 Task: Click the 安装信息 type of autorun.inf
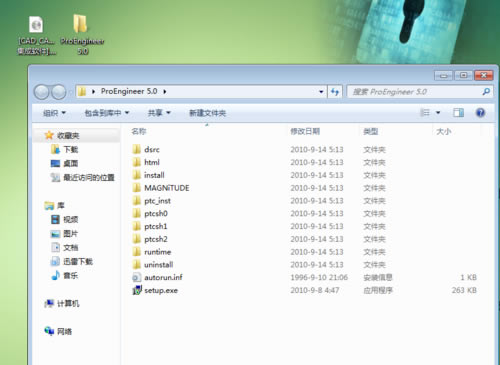(378, 277)
